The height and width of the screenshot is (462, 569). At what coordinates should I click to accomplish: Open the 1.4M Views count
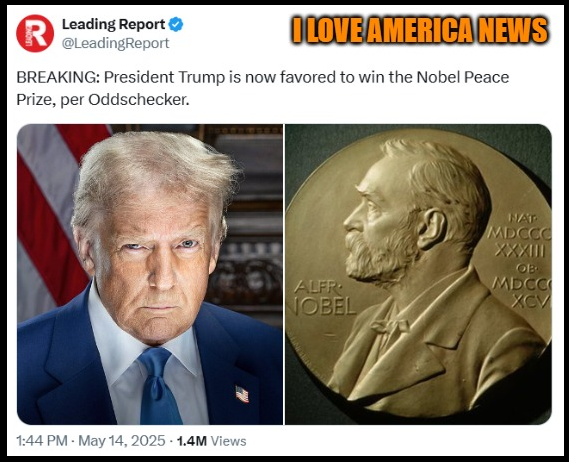click(x=212, y=441)
